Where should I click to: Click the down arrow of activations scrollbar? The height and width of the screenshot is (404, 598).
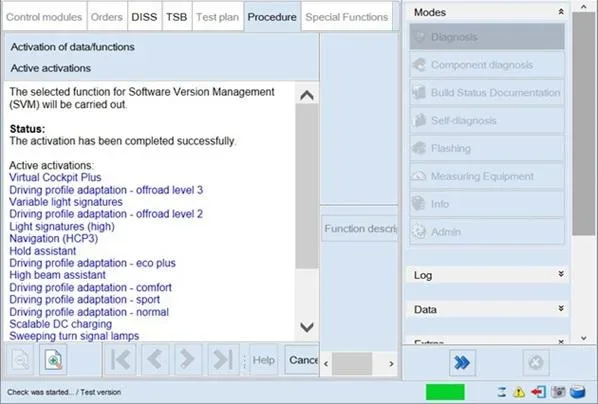point(307,327)
